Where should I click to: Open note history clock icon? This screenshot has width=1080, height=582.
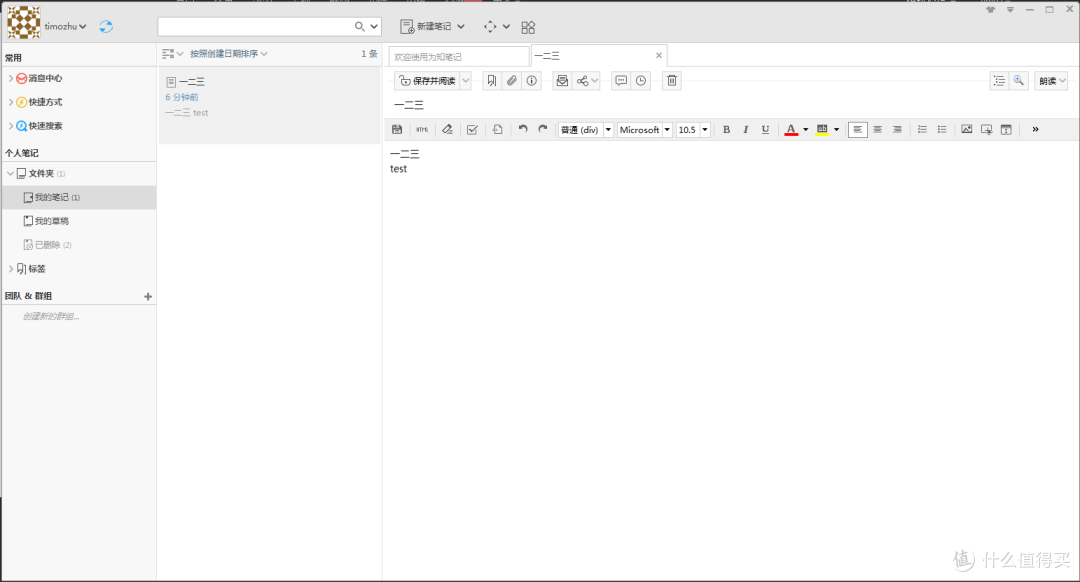(641, 81)
